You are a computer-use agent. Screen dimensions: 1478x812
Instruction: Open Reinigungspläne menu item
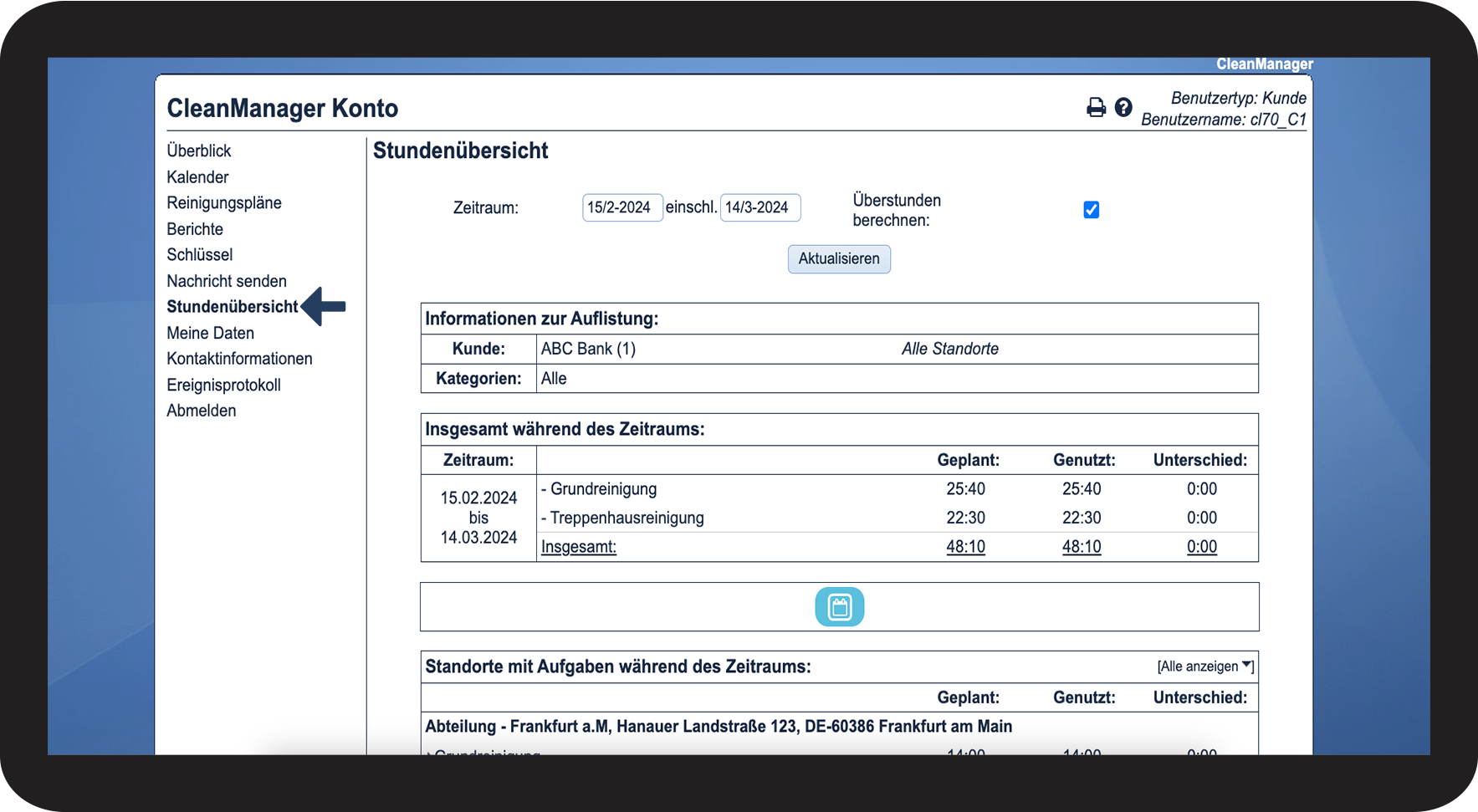[224, 203]
